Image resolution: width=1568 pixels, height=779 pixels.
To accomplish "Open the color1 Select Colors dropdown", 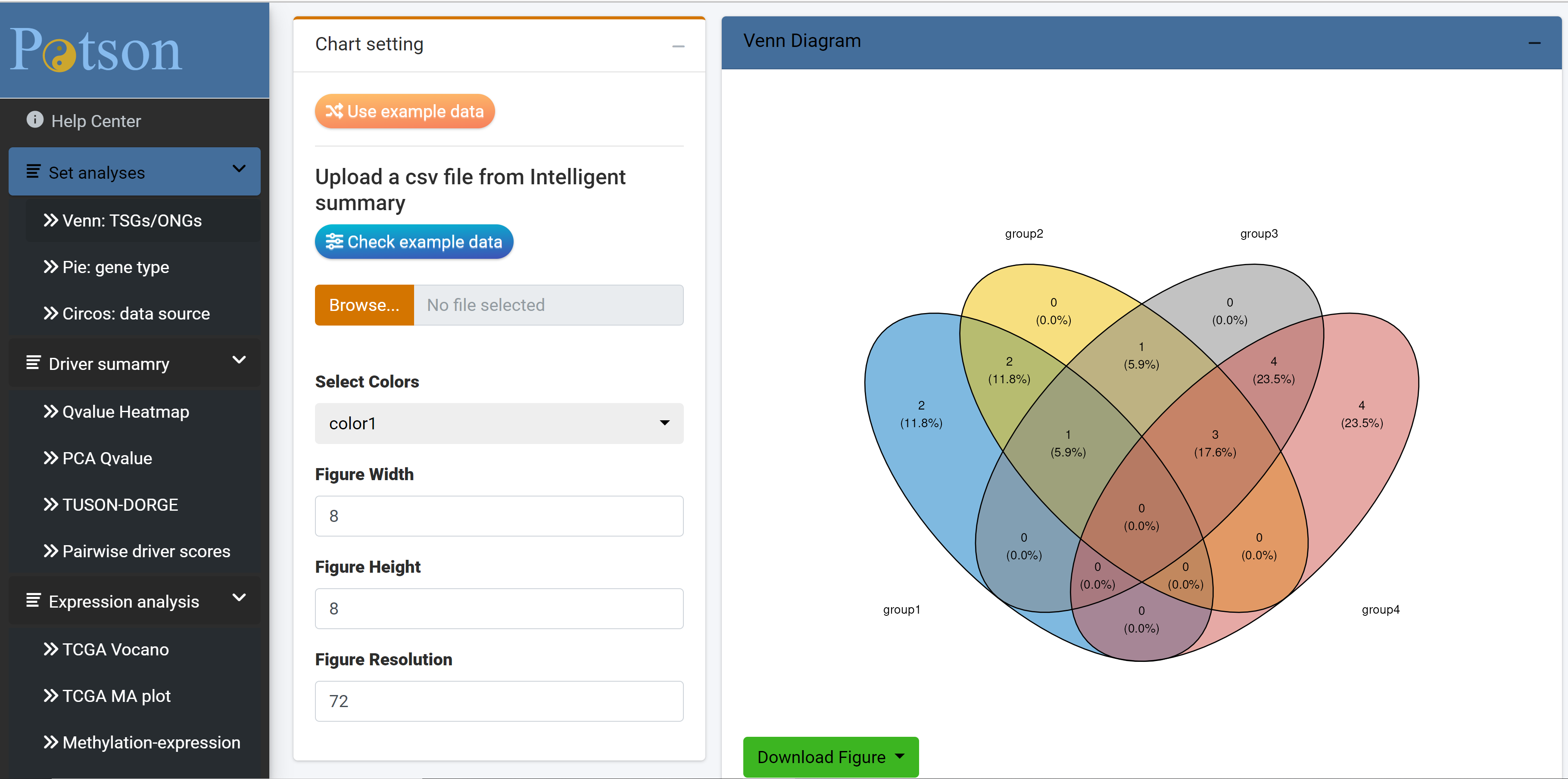I will pos(499,423).
